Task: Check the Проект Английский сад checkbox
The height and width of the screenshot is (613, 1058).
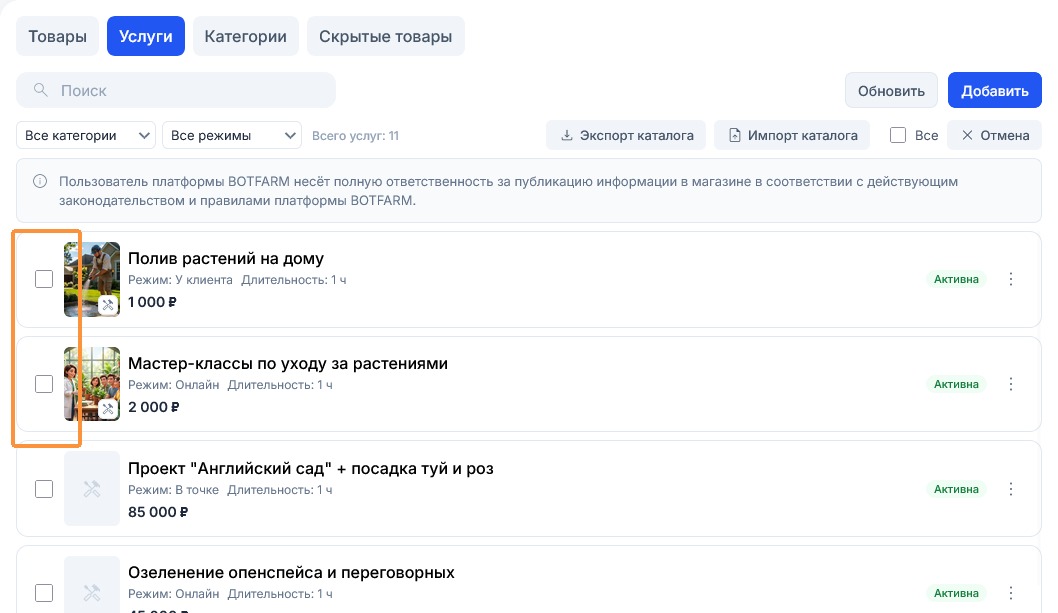Action: tap(44, 489)
